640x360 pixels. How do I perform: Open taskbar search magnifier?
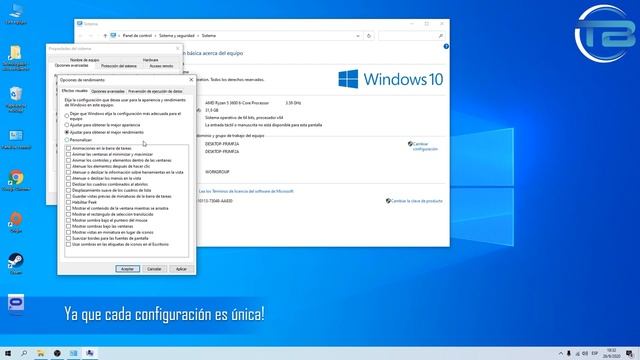(x=24, y=353)
